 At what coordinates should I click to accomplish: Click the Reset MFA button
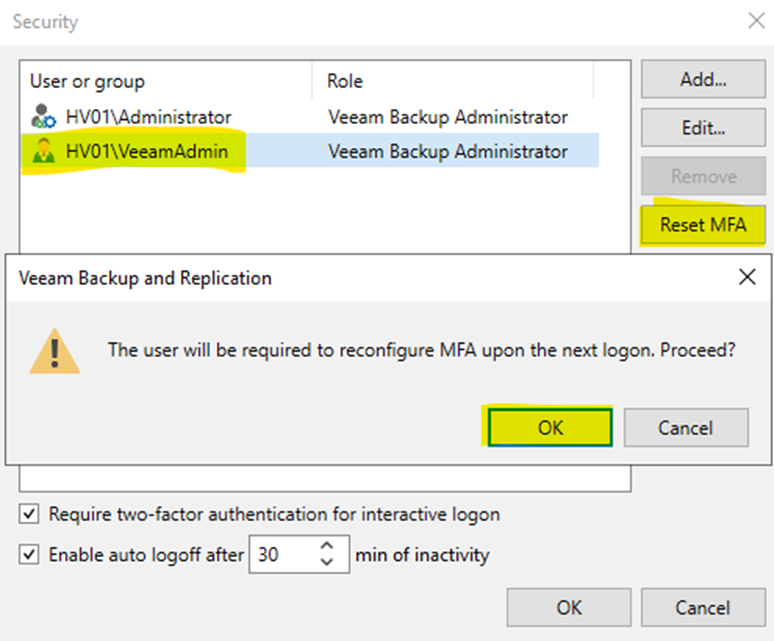pyautogui.click(x=703, y=225)
